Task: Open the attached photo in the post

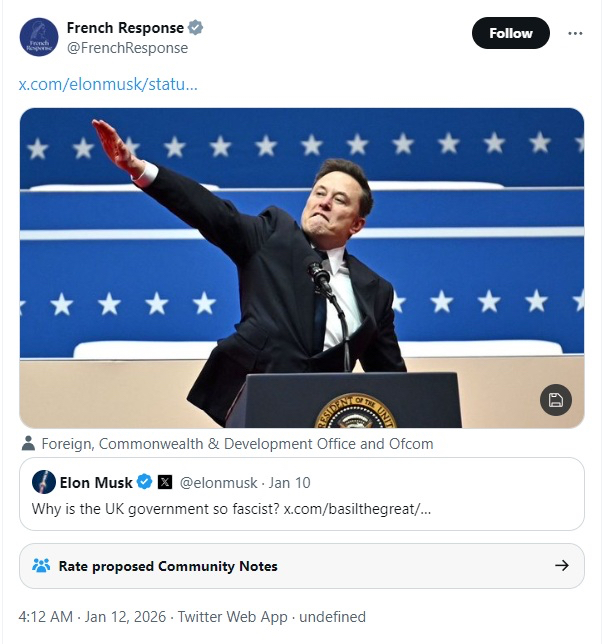Action: [x=301, y=267]
